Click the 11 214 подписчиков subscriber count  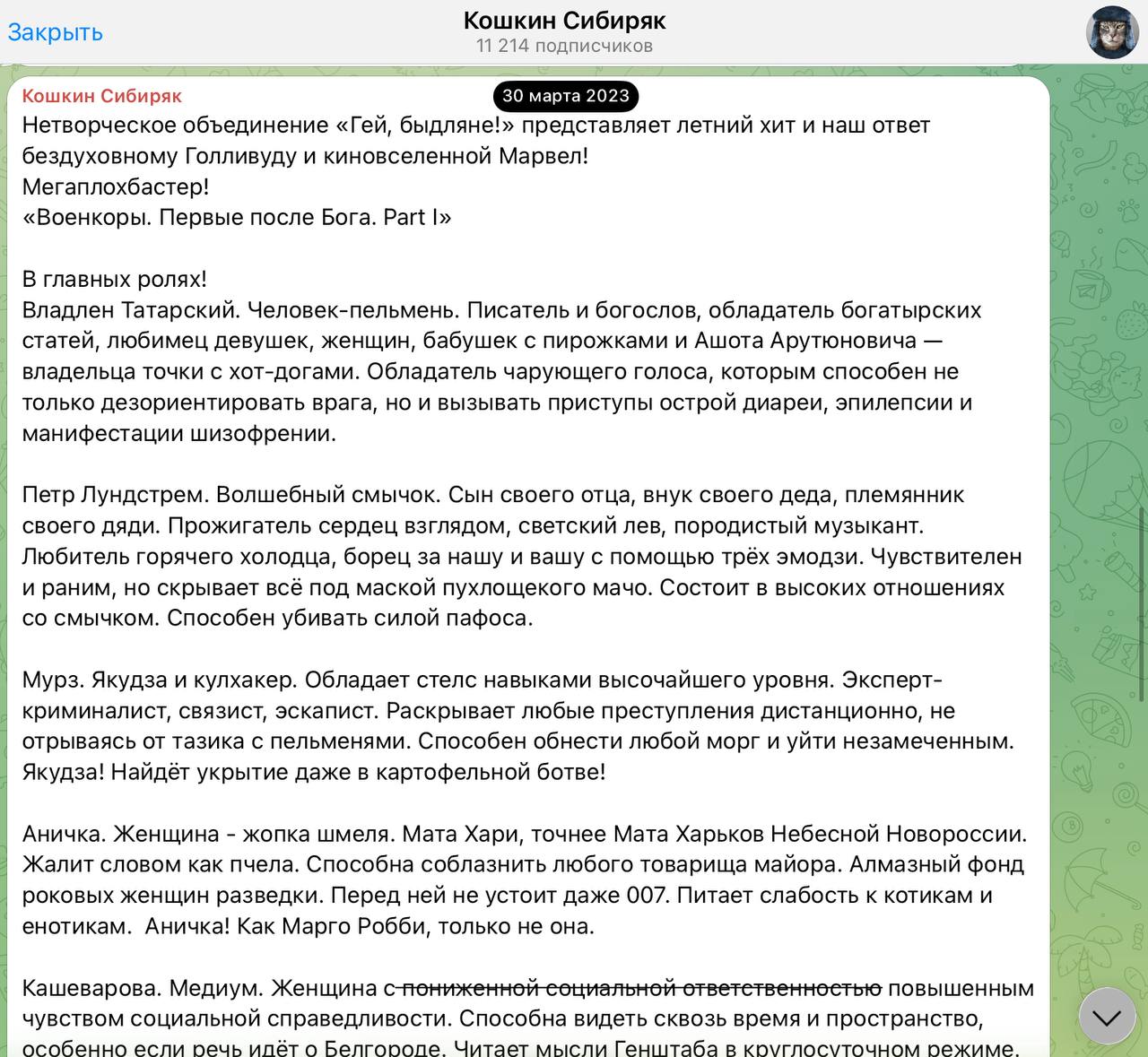pyautogui.click(x=564, y=47)
